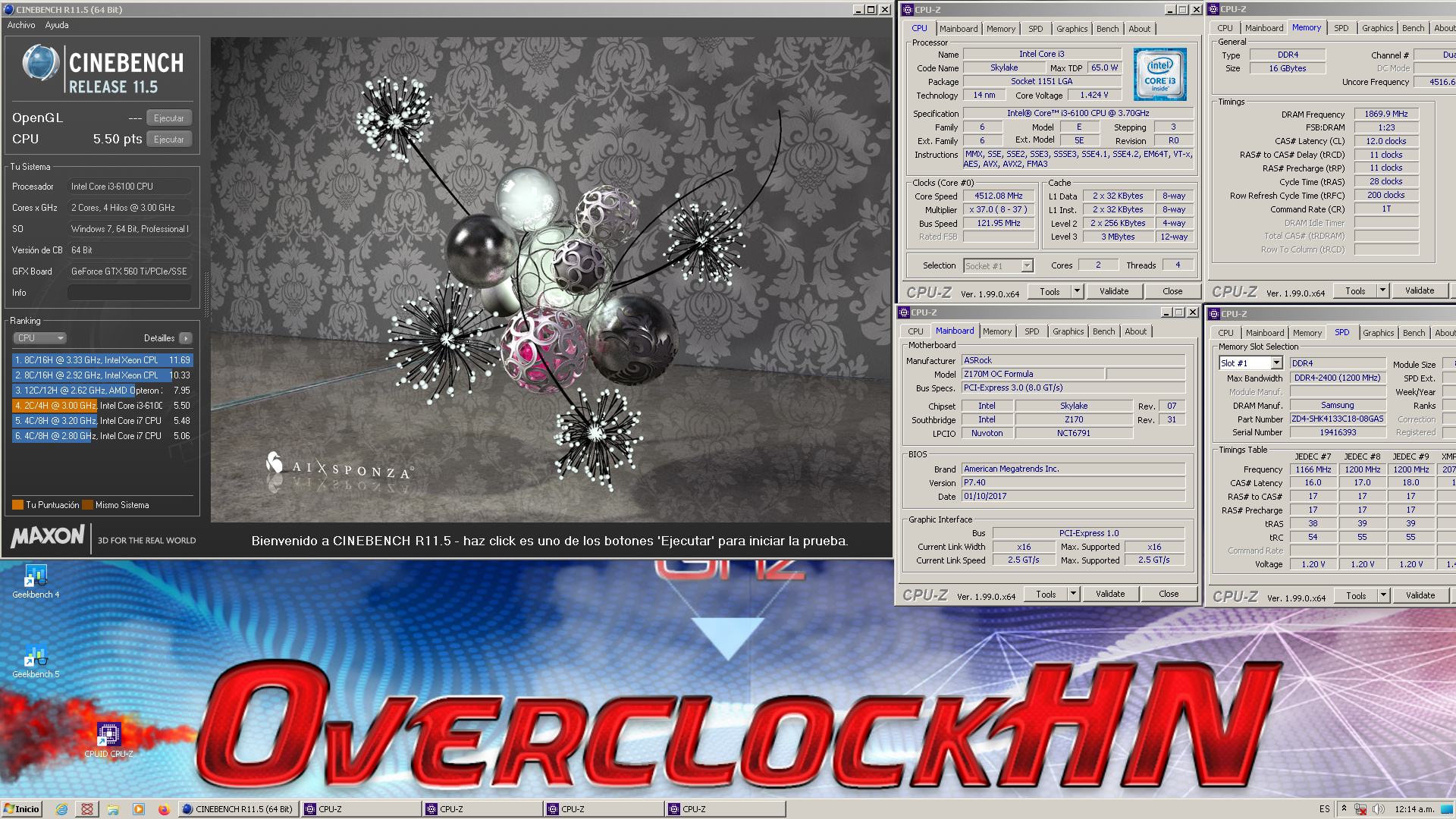Show hidden tray icons with the chevron

(1343, 809)
